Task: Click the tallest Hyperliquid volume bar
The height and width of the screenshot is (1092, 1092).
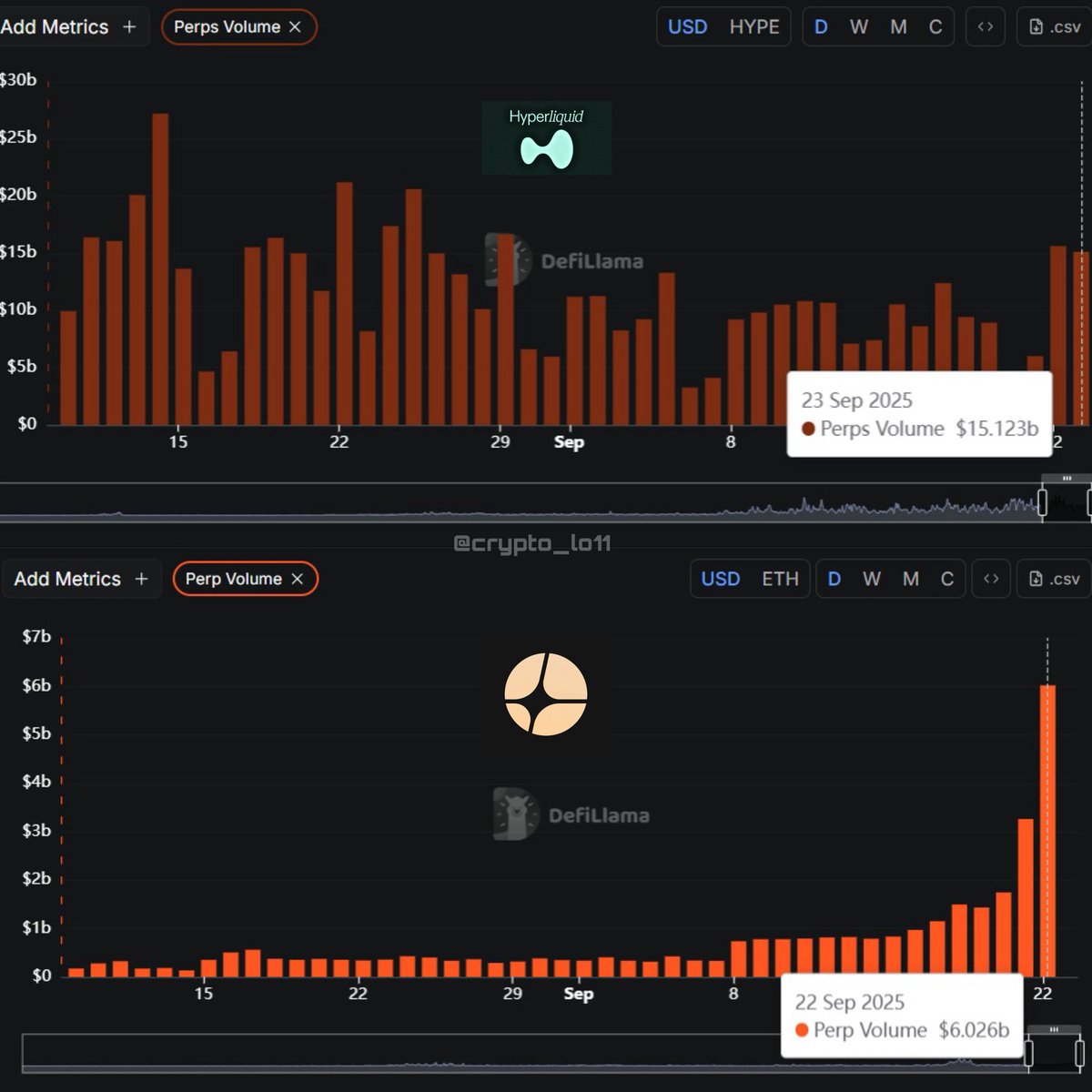Action: click(x=160, y=269)
